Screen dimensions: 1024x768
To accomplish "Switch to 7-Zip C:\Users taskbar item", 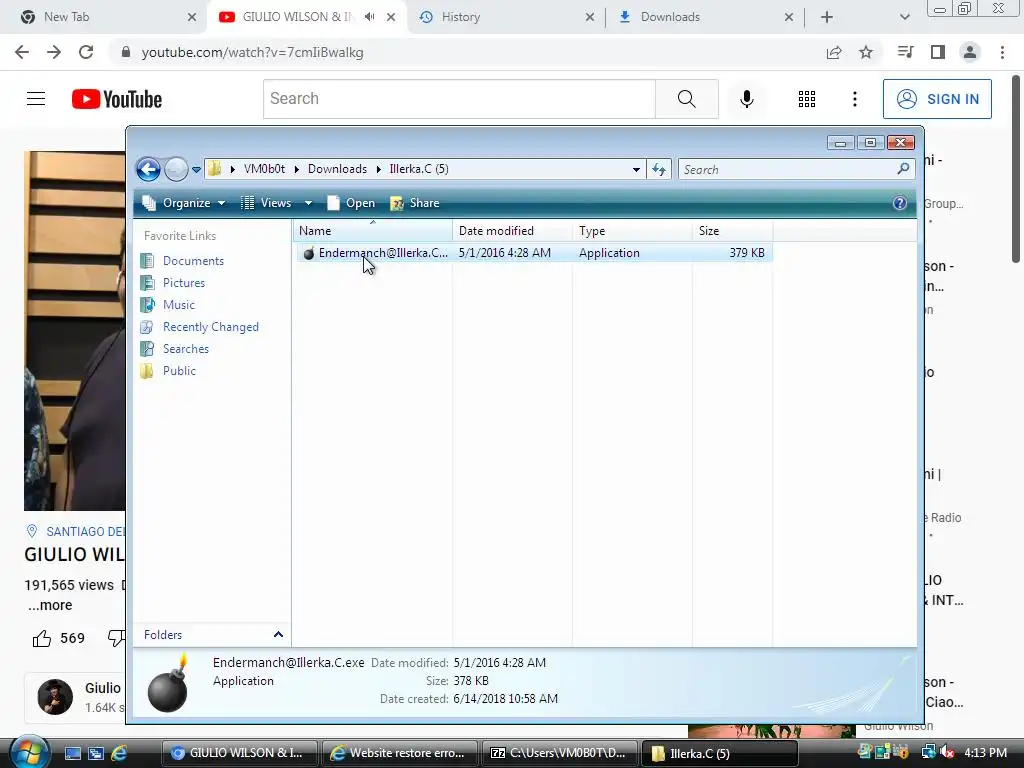I will [560, 753].
